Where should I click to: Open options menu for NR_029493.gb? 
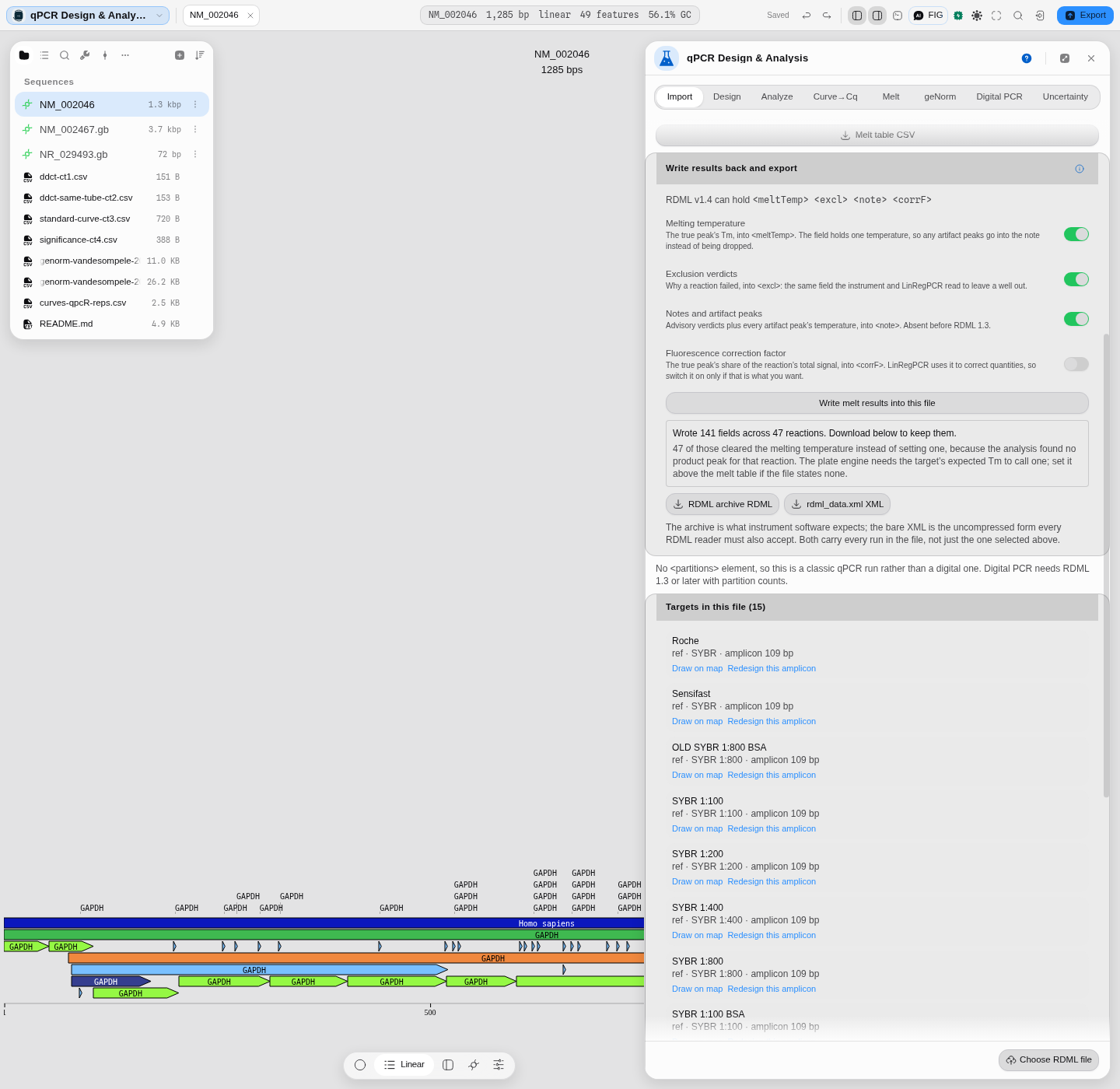coord(195,154)
